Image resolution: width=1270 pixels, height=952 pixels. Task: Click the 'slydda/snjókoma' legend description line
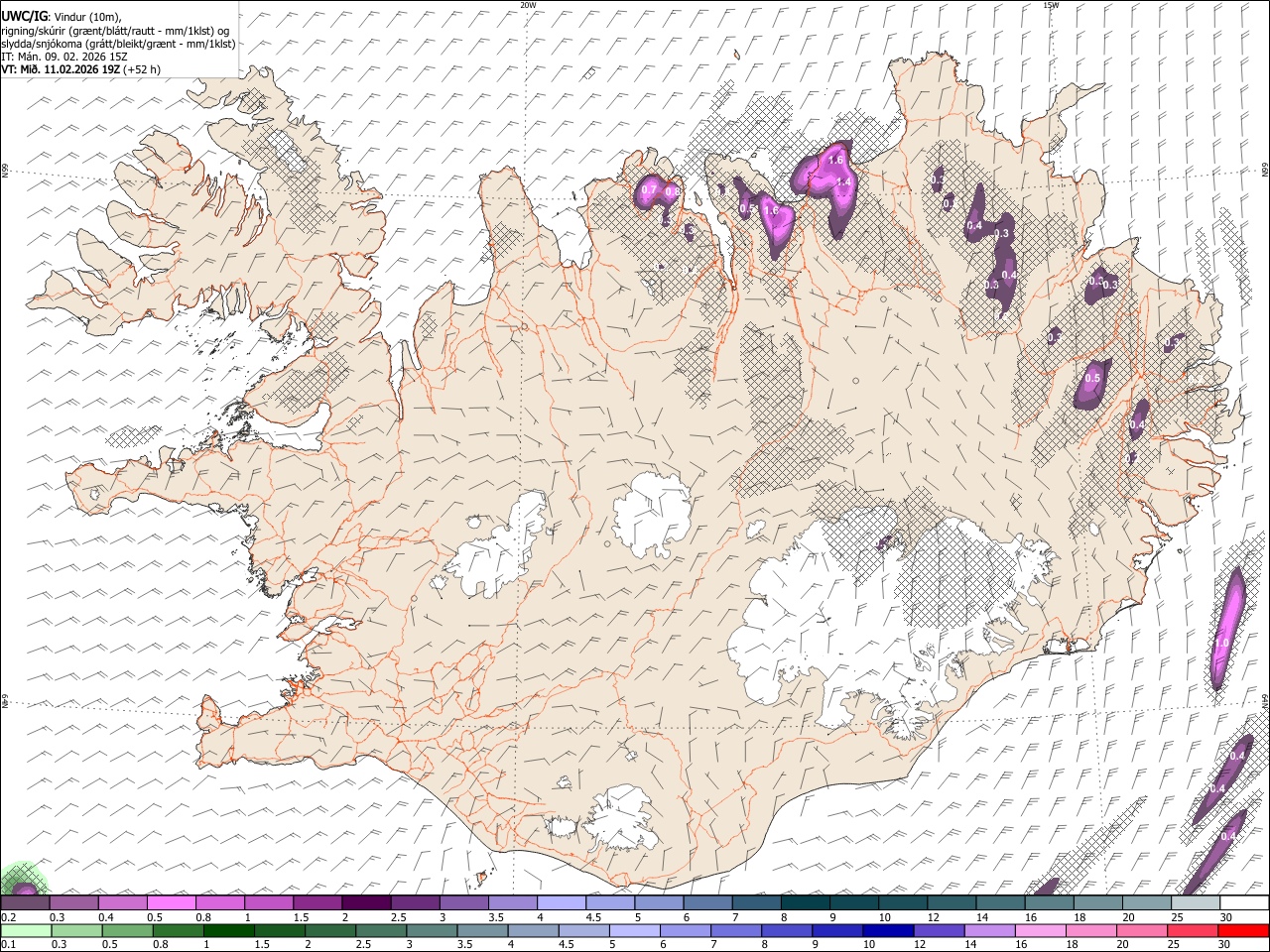(118, 44)
